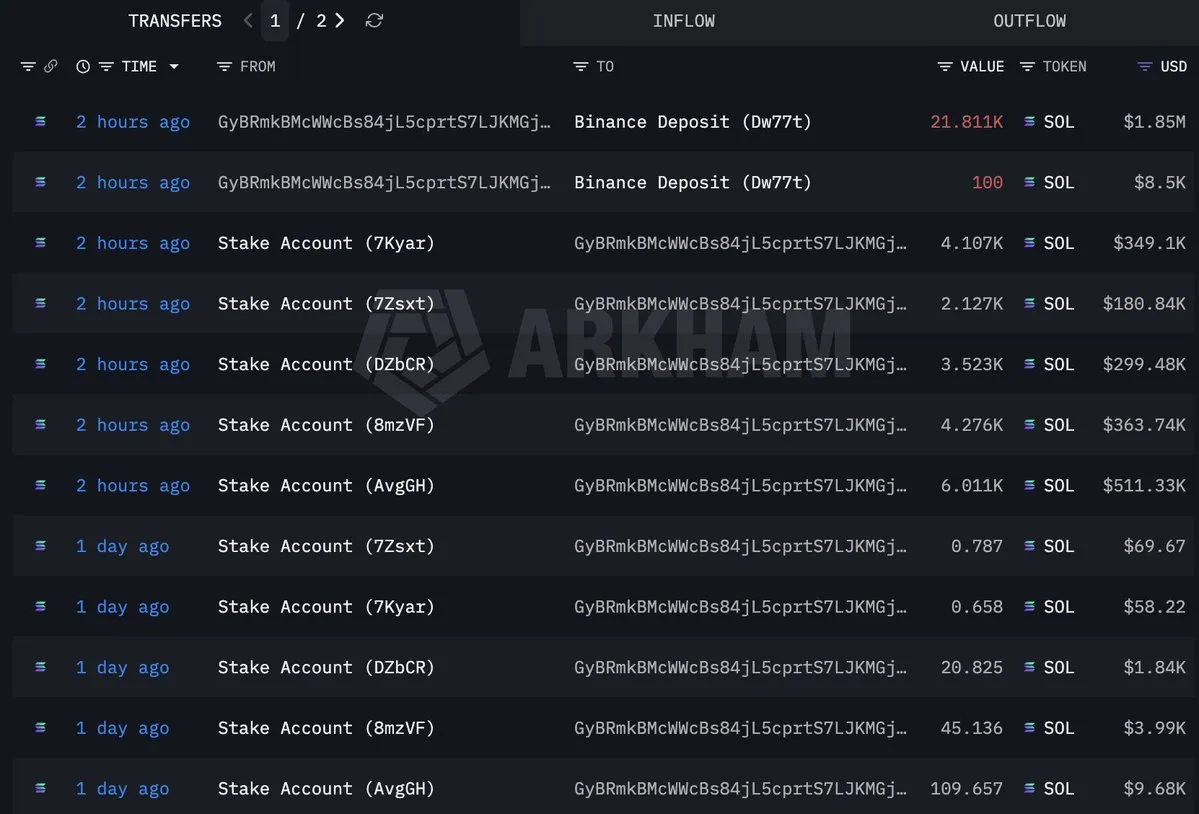The height and width of the screenshot is (814, 1199).
Task: Open the USD column filter
Action: pos(1145,66)
